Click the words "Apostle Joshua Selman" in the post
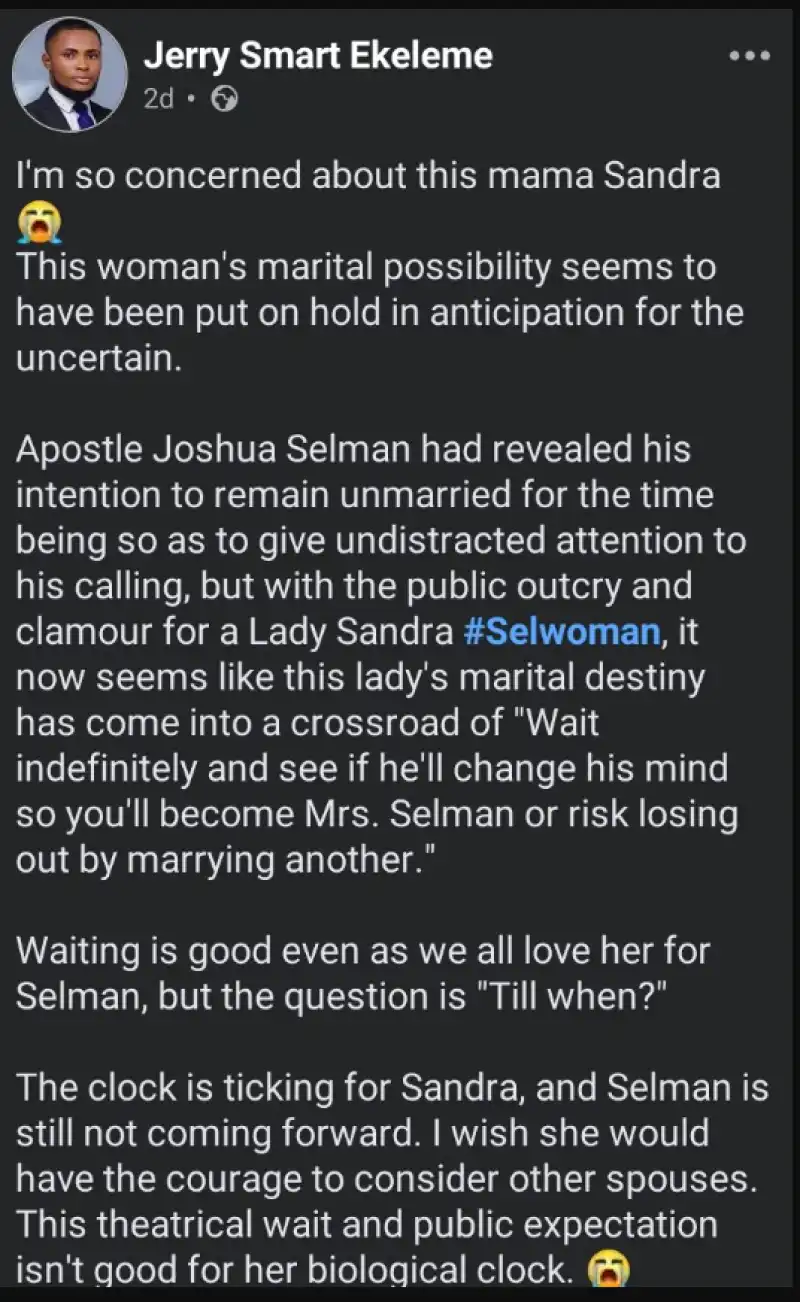Screen dimensions: 800x1302 [221, 449]
